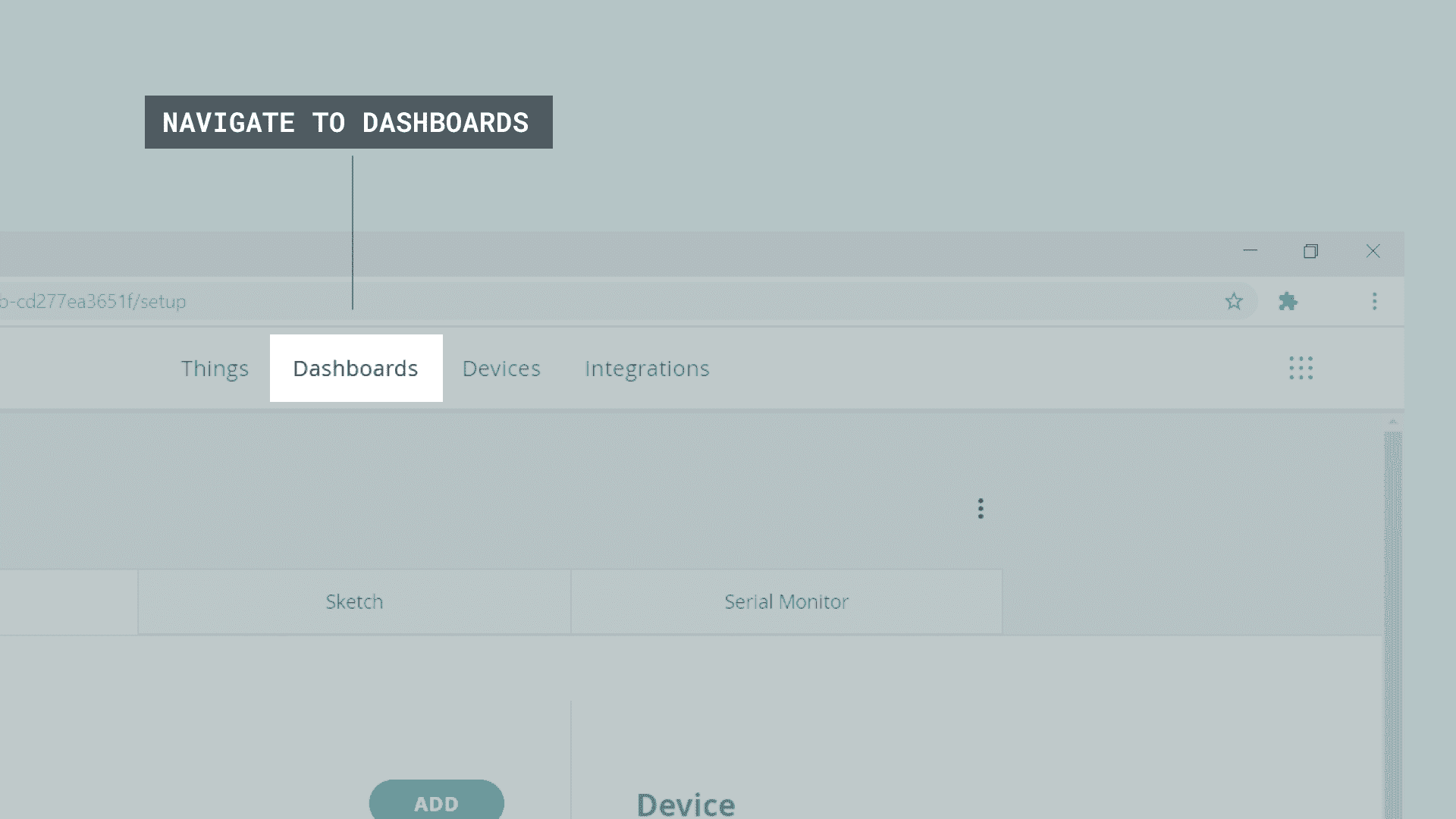Screen dimensions: 1456x819
Task: Close the browser window
Action: [x=1373, y=251]
